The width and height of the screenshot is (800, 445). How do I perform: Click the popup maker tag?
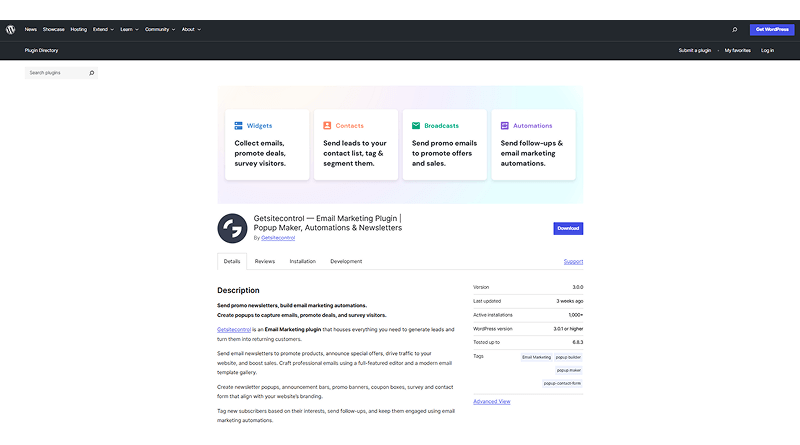point(569,370)
